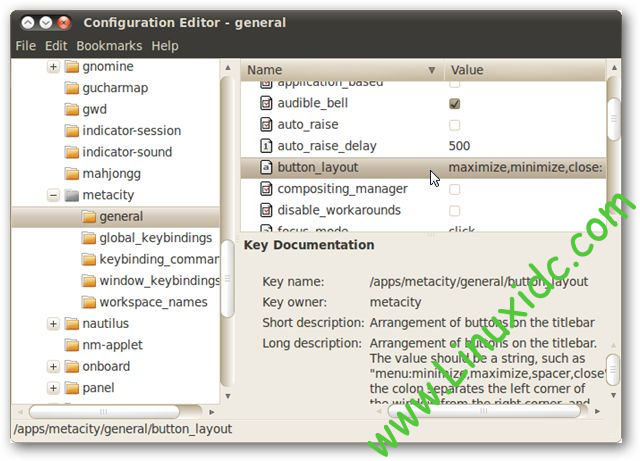Select the auto_raise_delay value 500
Image resolution: width=640 pixels, height=461 pixels.
460,146
